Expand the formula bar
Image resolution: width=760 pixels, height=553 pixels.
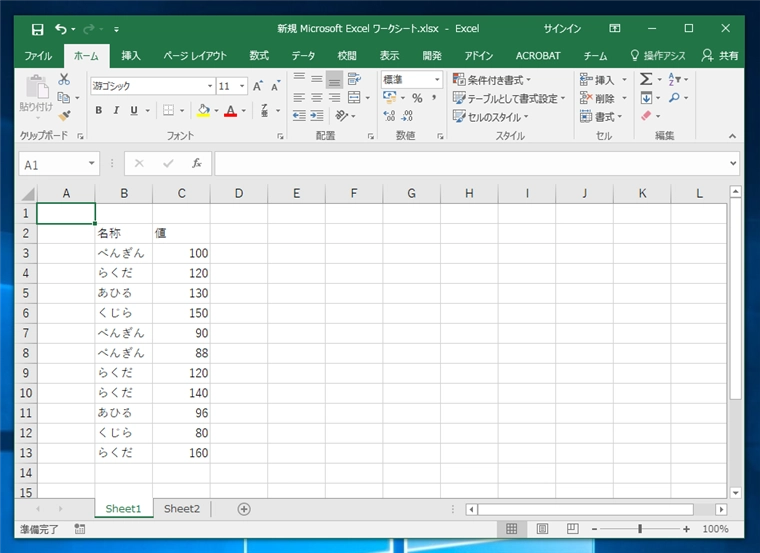pyautogui.click(x=733, y=163)
